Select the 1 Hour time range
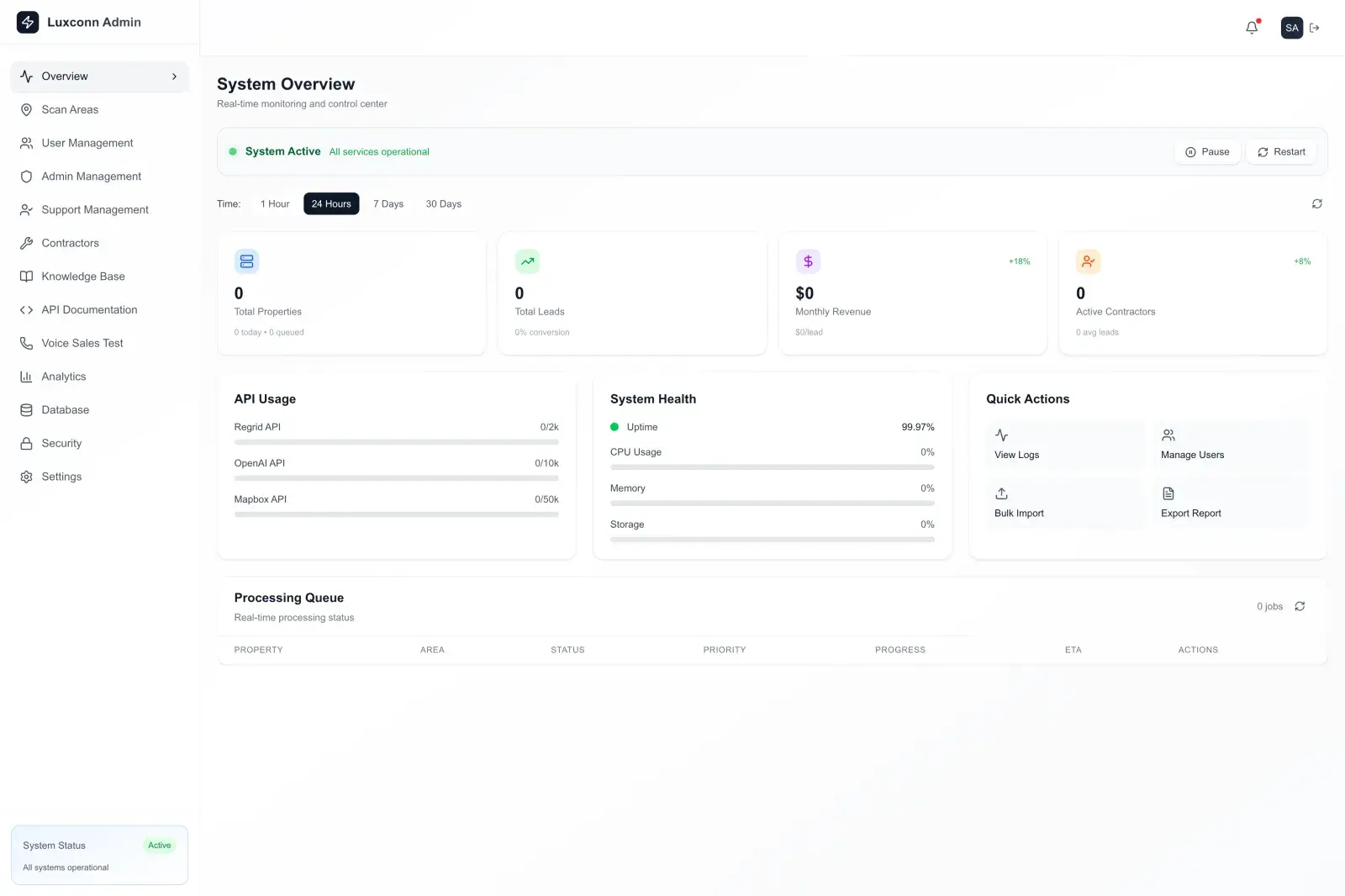 275,204
